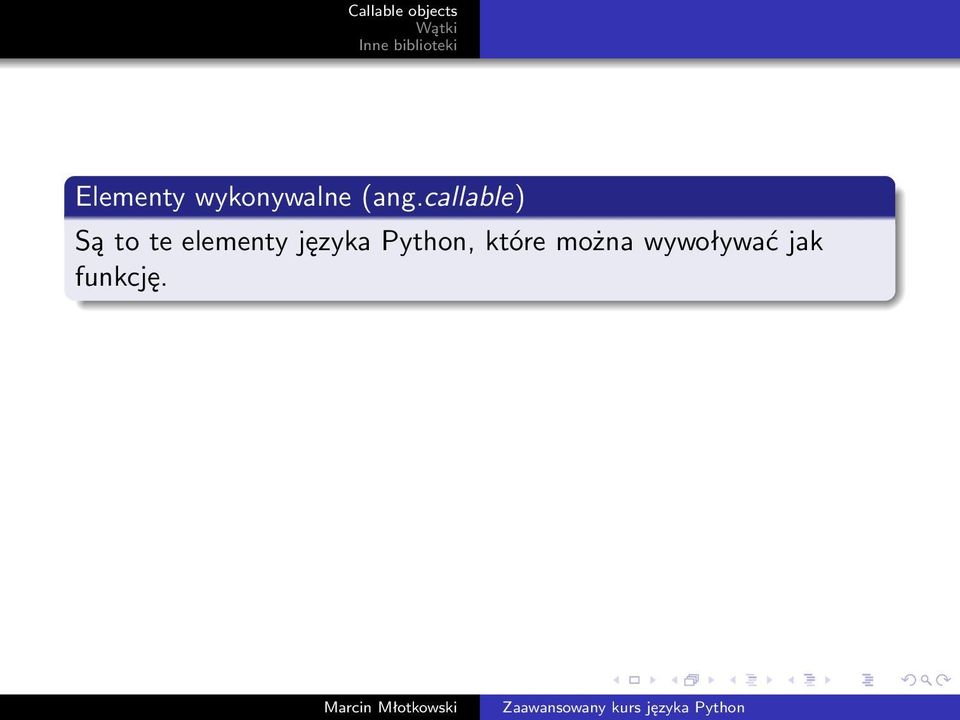Go to next section arrow
This screenshot has height=720, width=960.
pos(828,680)
